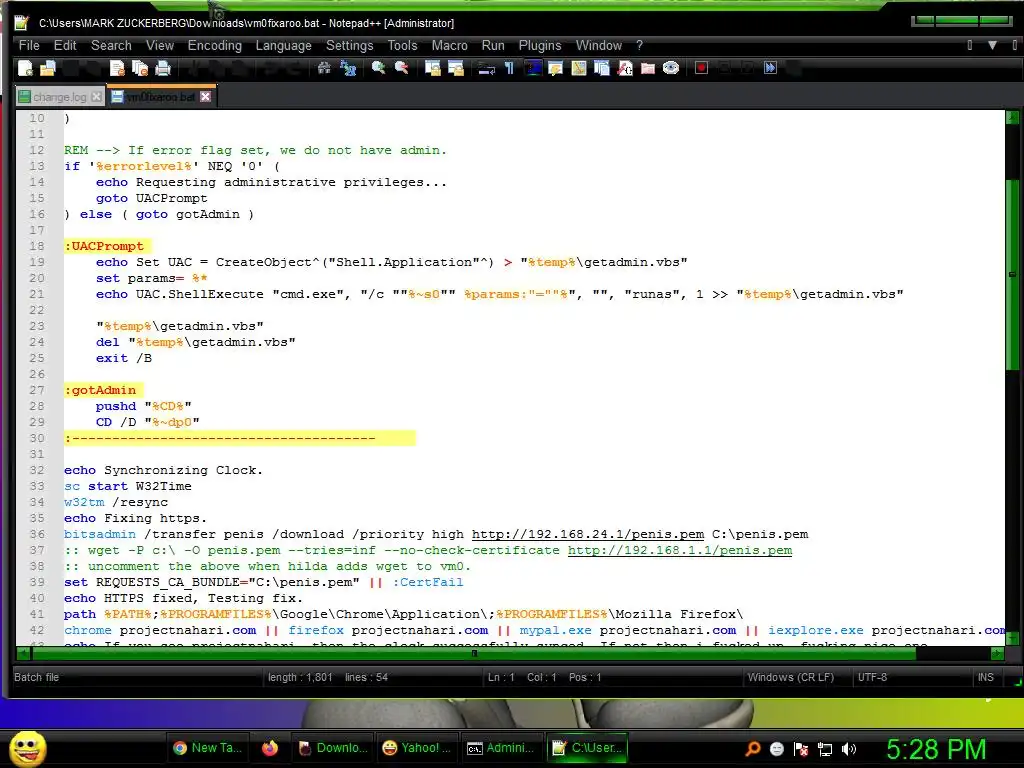1024x768 pixels.
Task: Click Windows (CR LF) in status bar
Action: [791, 677]
